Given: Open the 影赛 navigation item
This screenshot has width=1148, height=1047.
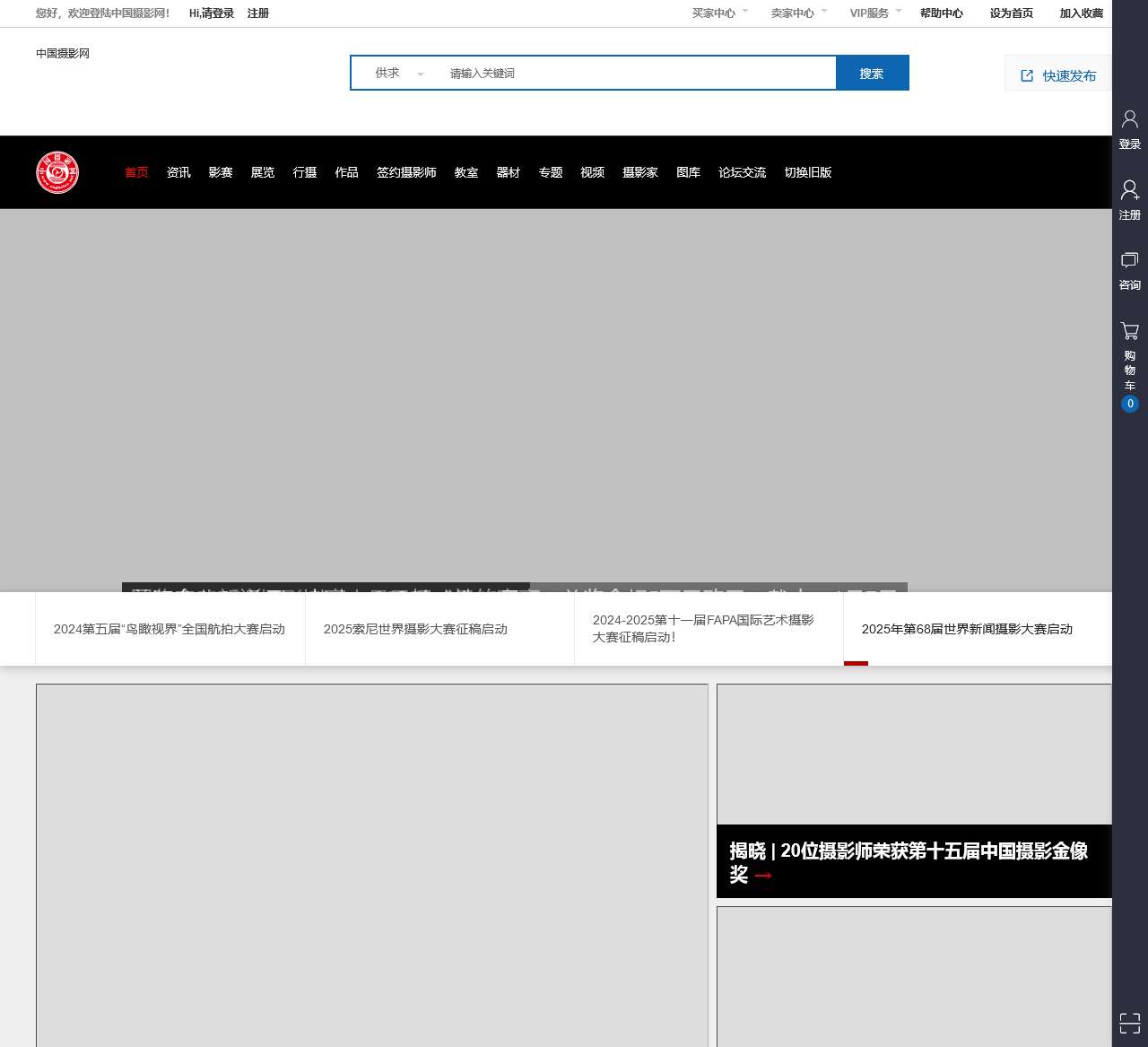Looking at the screenshot, I should point(221,172).
